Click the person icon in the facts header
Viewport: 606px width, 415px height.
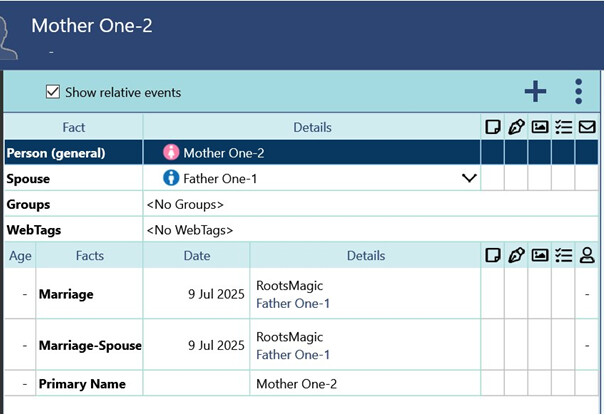click(x=587, y=255)
